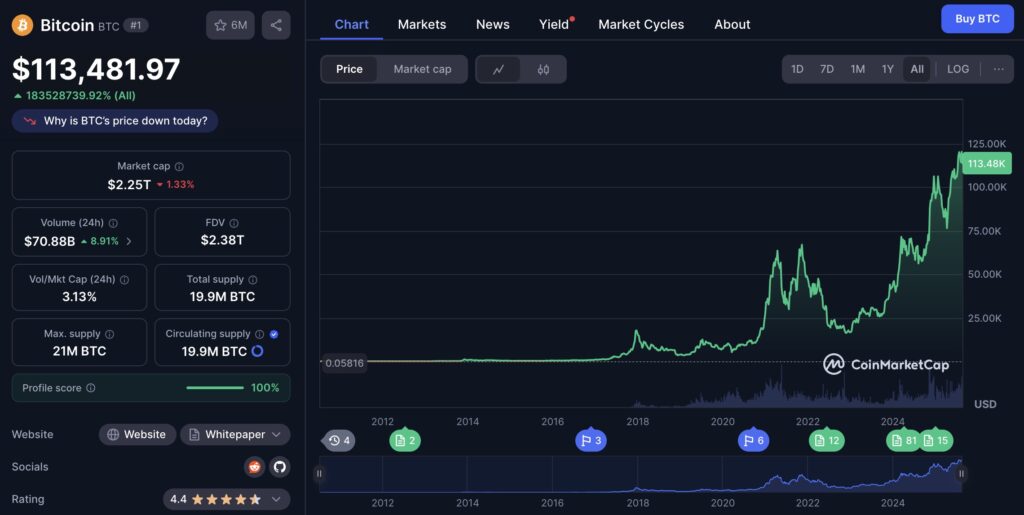The width and height of the screenshot is (1024, 515).
Task: Click the 3.13% Vol/Mkt Cap value
Action: click(x=79, y=297)
